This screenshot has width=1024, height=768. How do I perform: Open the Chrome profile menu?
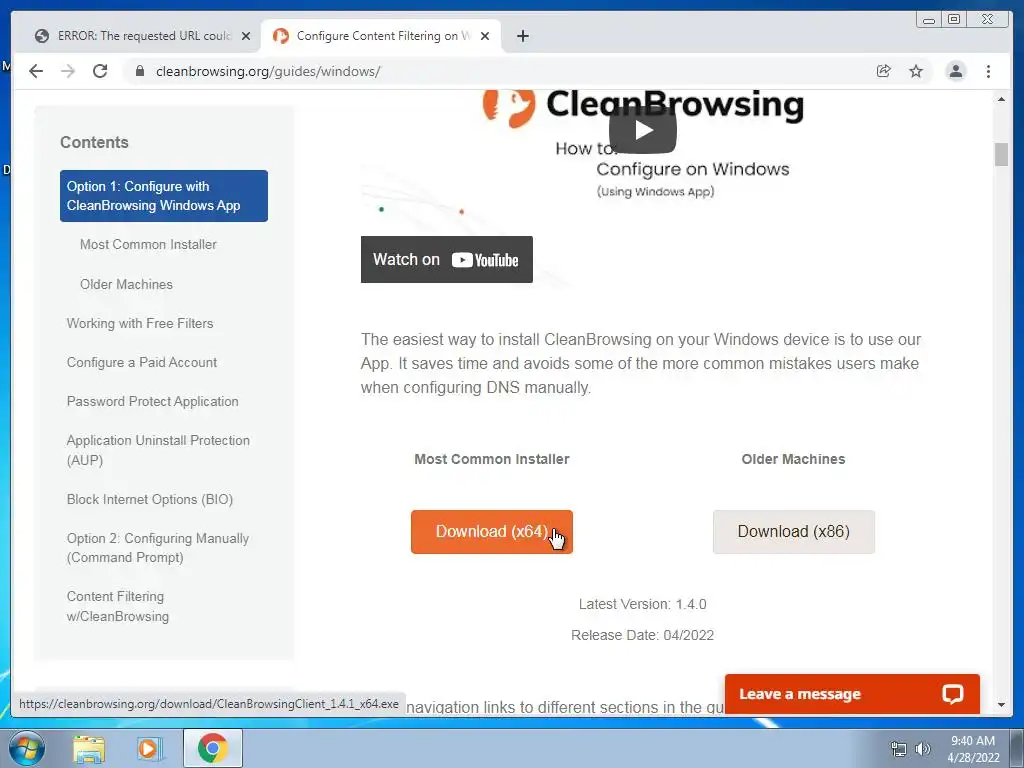click(x=955, y=71)
